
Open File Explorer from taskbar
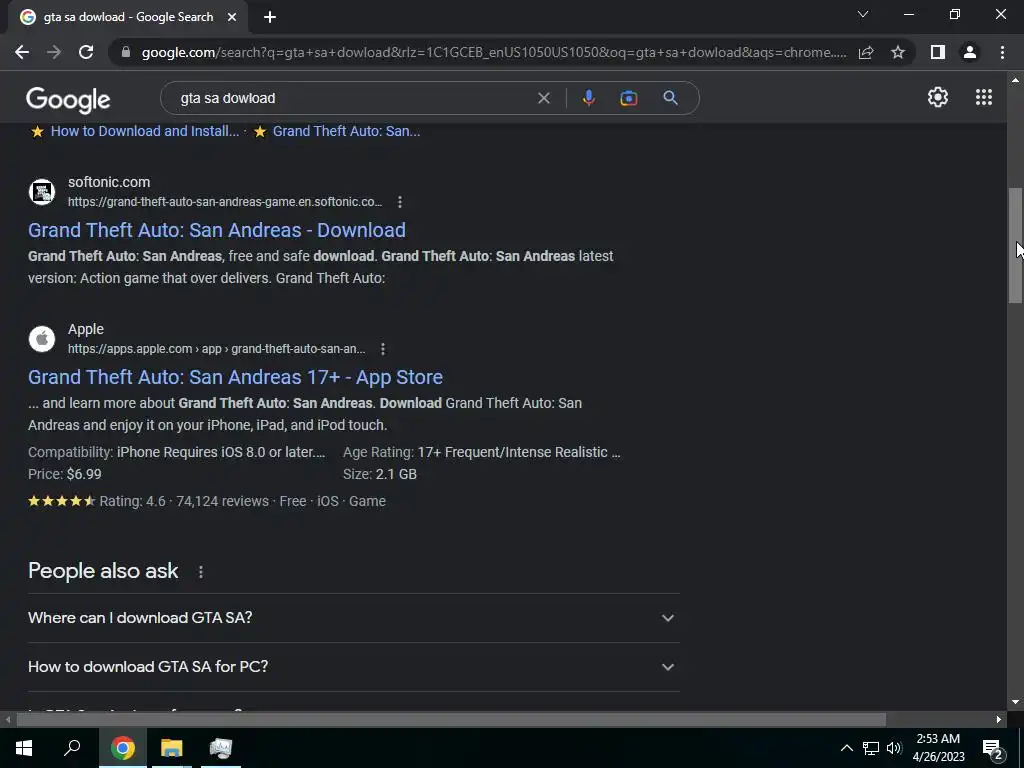(x=171, y=748)
